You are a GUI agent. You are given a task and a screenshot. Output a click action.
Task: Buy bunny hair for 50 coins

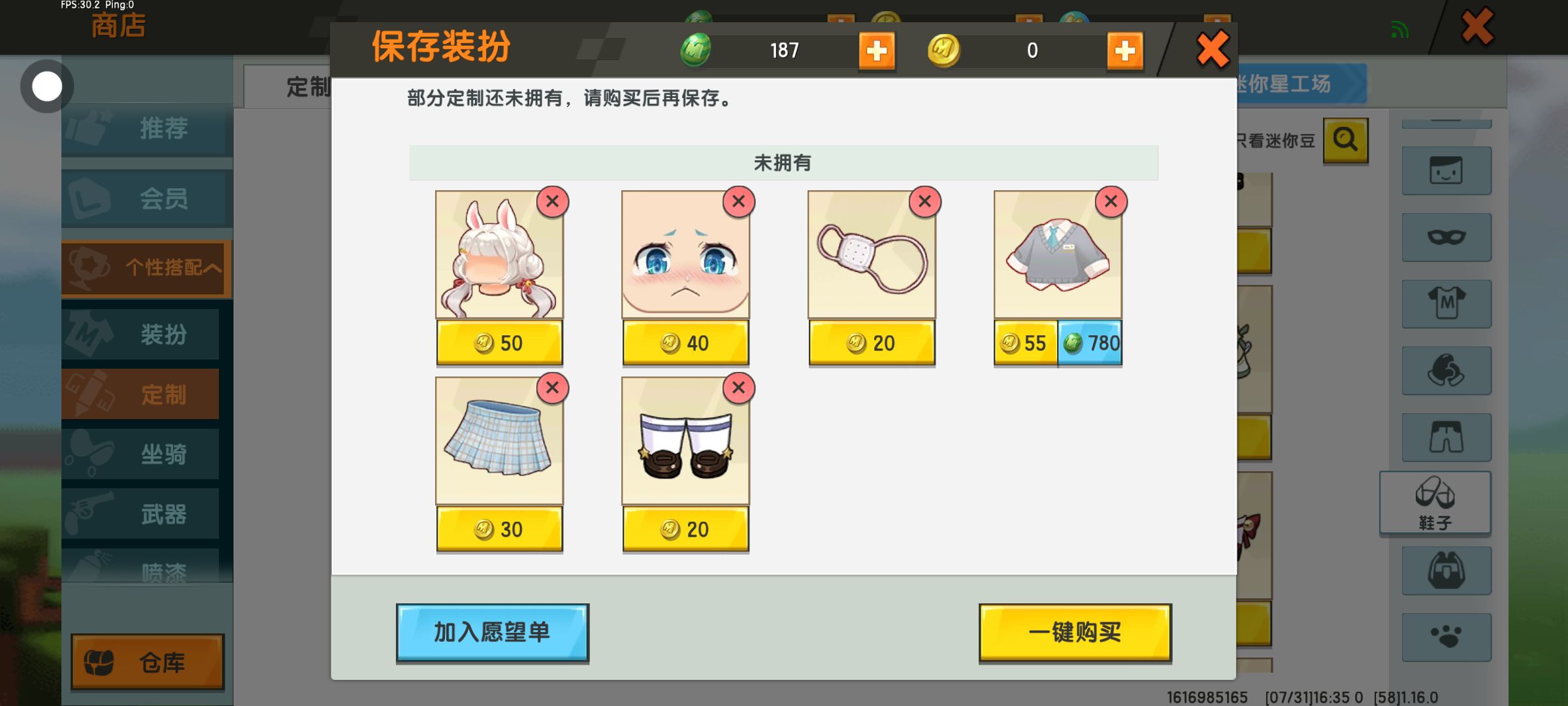tap(499, 343)
